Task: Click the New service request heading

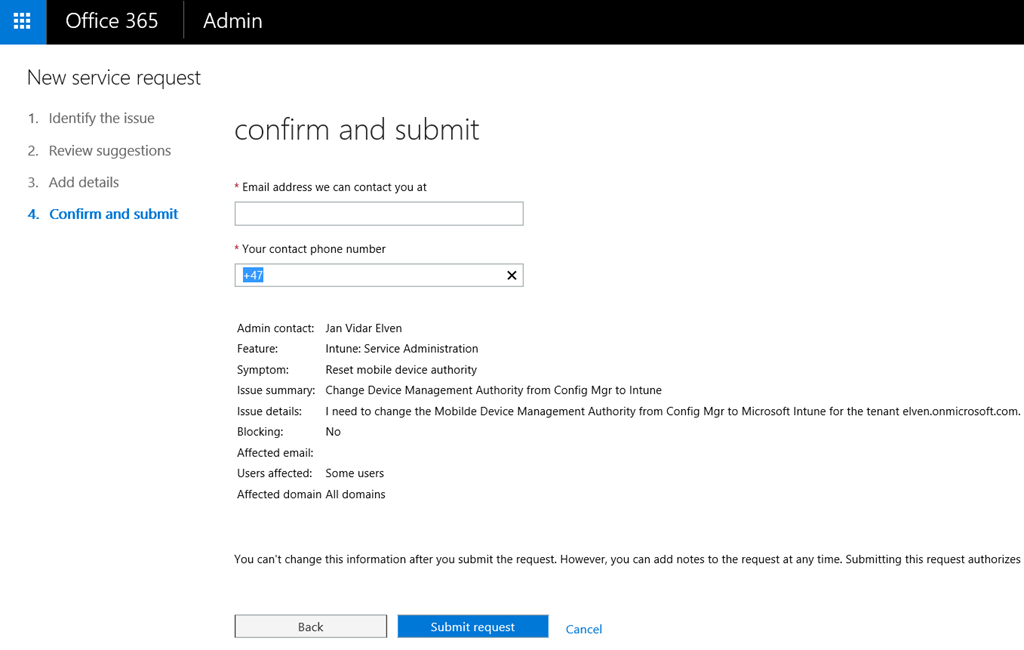Action: click(114, 78)
